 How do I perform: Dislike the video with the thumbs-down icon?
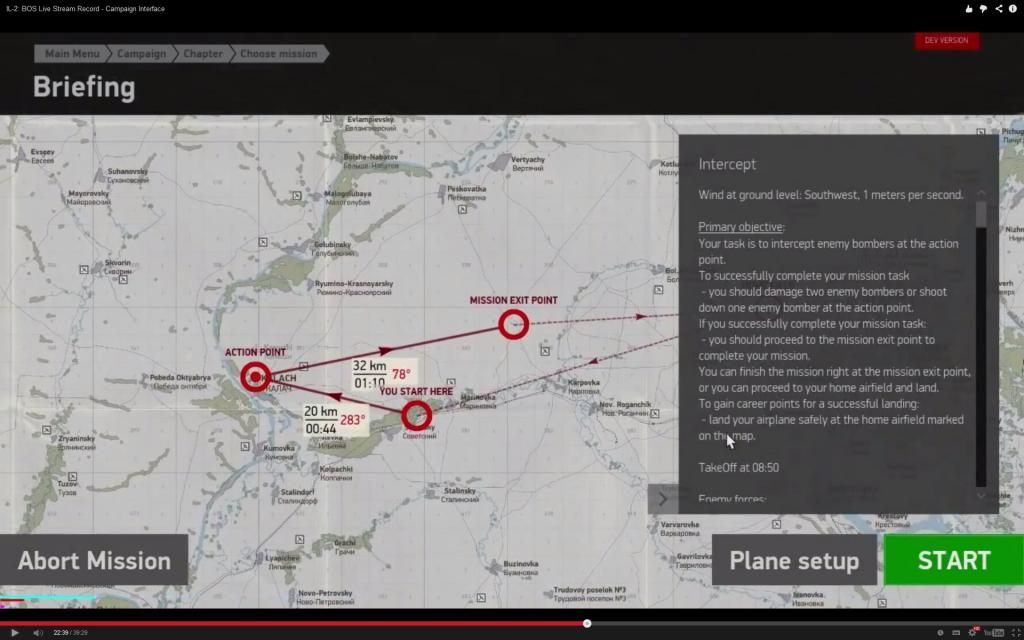pyautogui.click(x=983, y=8)
